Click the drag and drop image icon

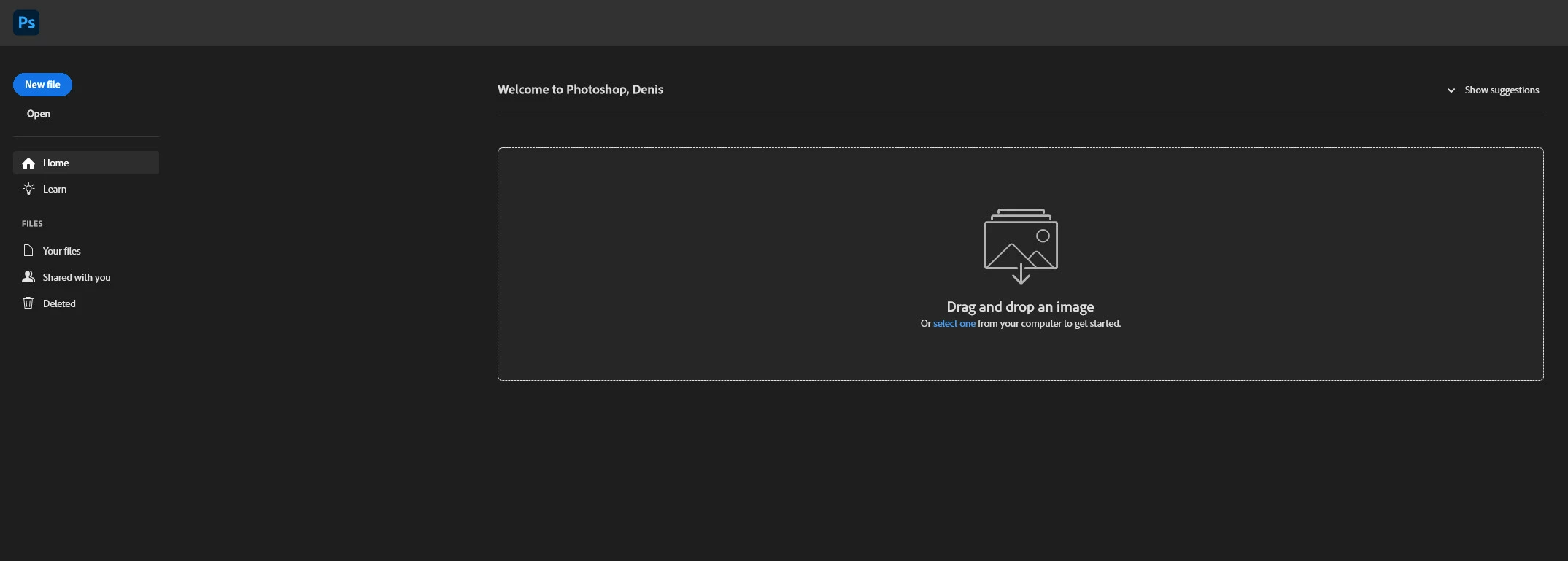1021,246
